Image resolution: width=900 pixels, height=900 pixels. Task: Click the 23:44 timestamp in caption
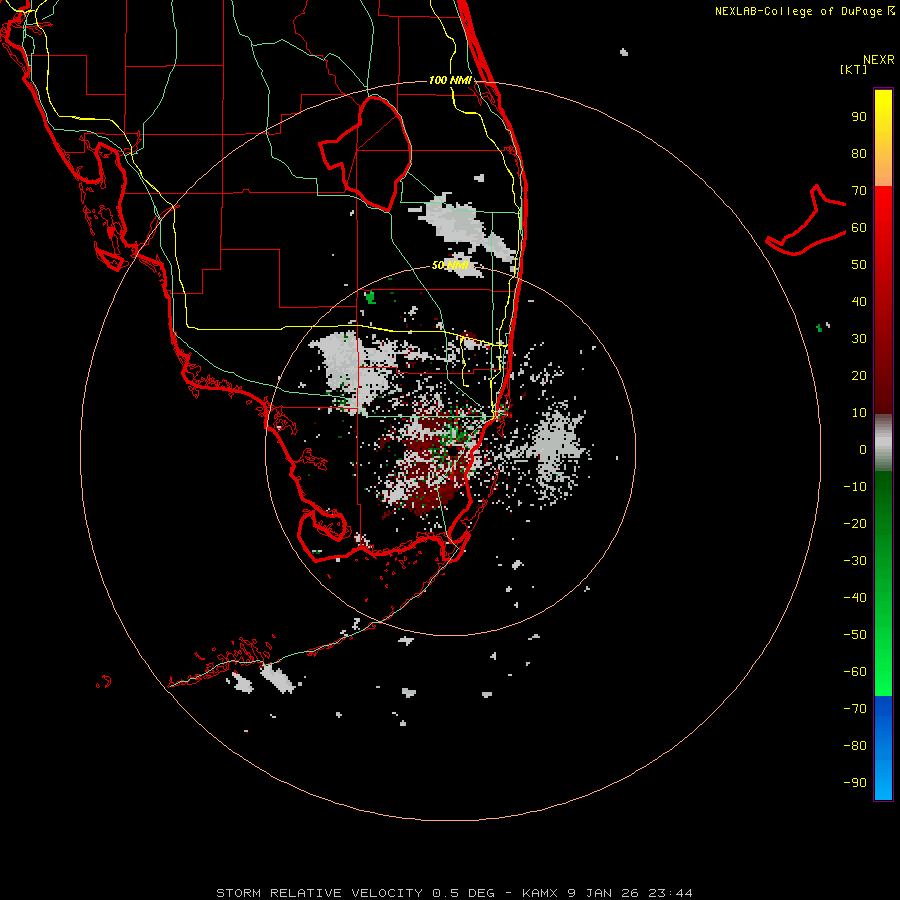[x=670, y=893]
